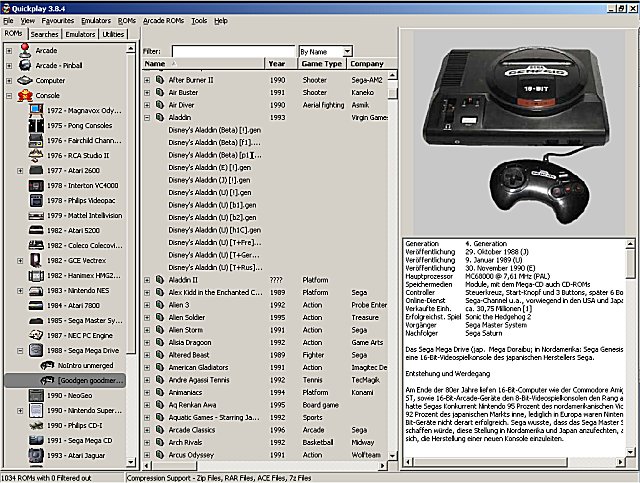Click the After Burner II ROM icon

[159, 79]
